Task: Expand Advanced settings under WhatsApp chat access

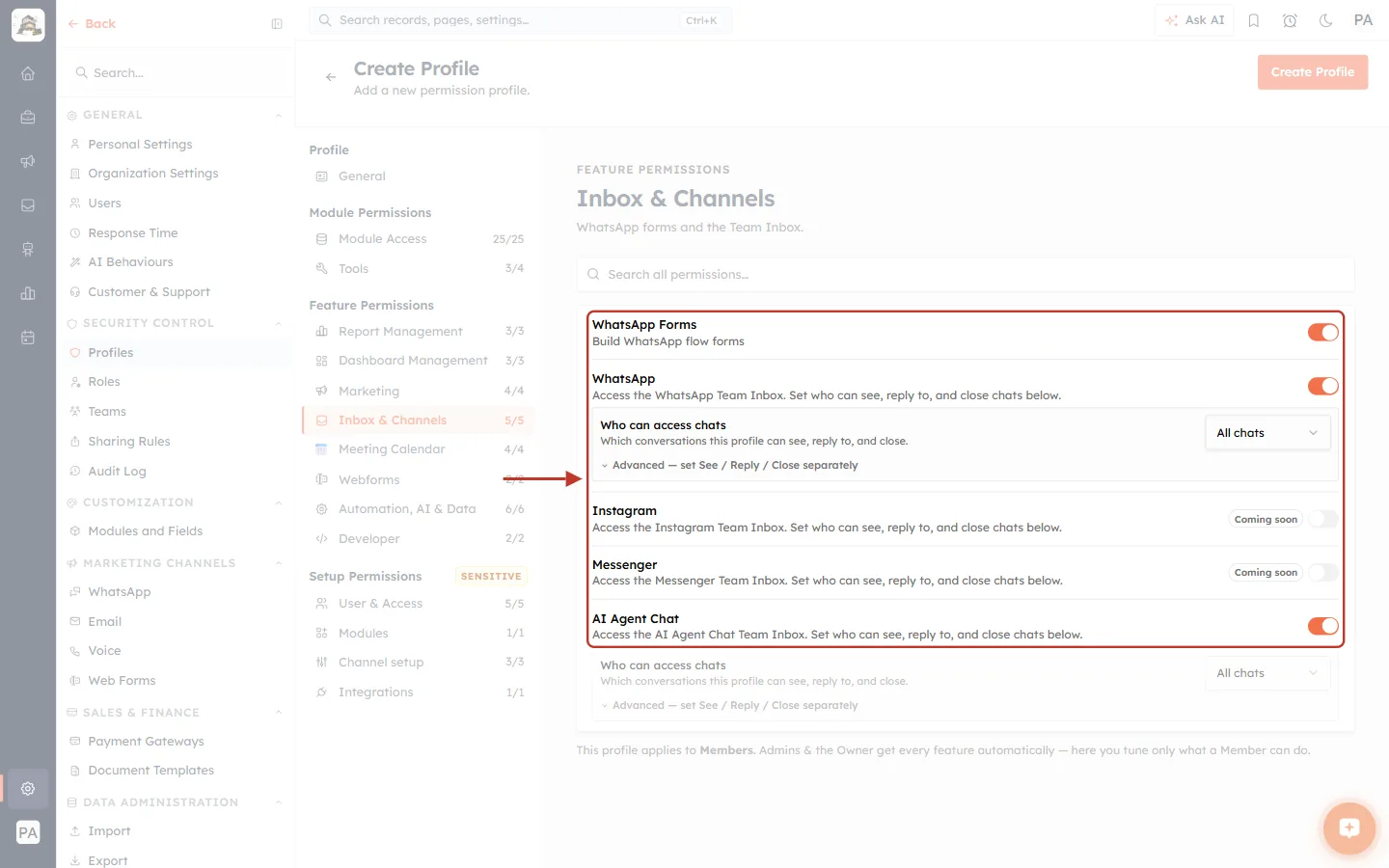Action: click(729, 465)
